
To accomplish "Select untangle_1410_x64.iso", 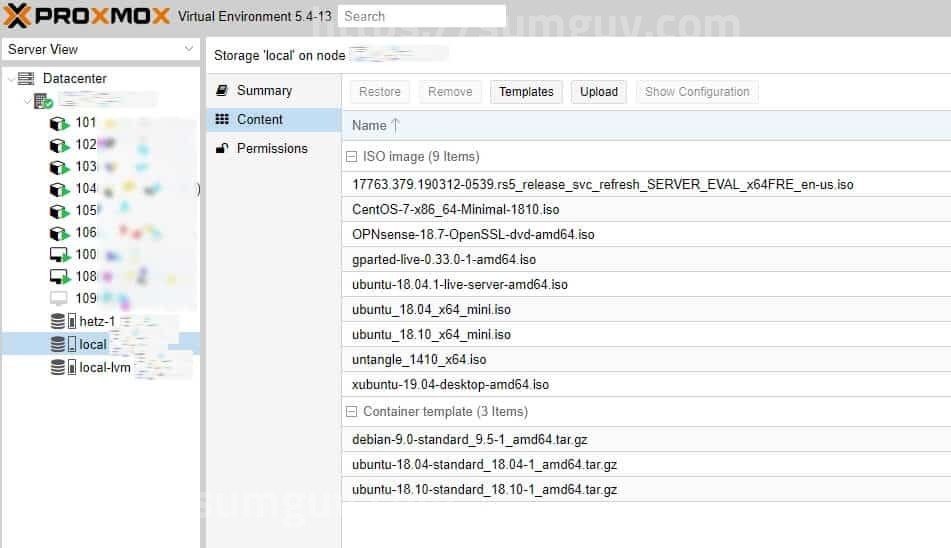I will (647, 359).
